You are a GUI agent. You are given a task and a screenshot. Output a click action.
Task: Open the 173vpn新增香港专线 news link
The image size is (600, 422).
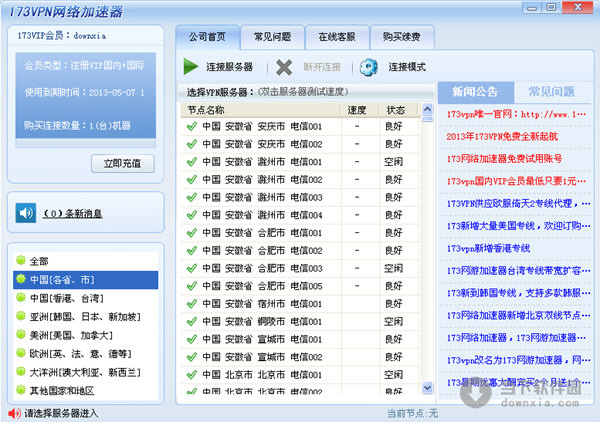pos(488,247)
